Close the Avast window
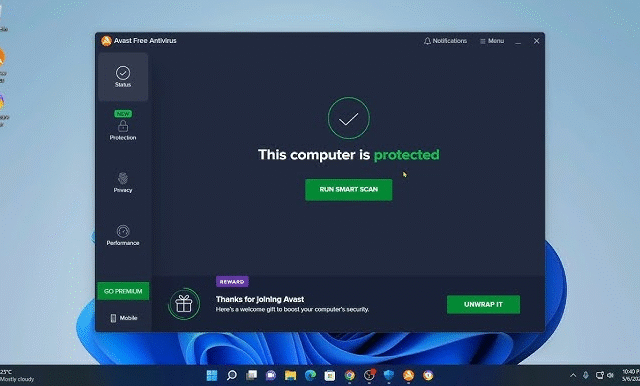This screenshot has width=640, height=386. (x=536, y=41)
